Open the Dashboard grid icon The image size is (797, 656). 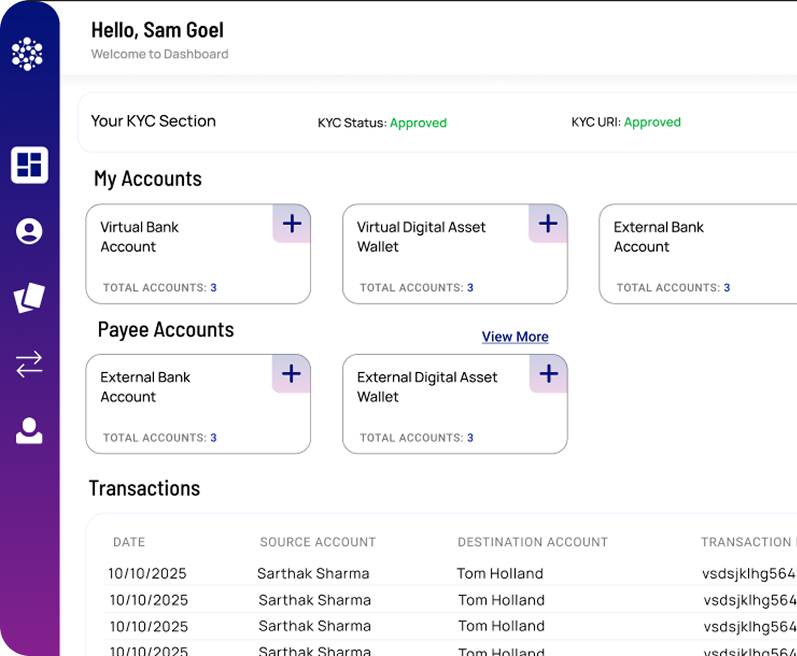[x=29, y=165]
